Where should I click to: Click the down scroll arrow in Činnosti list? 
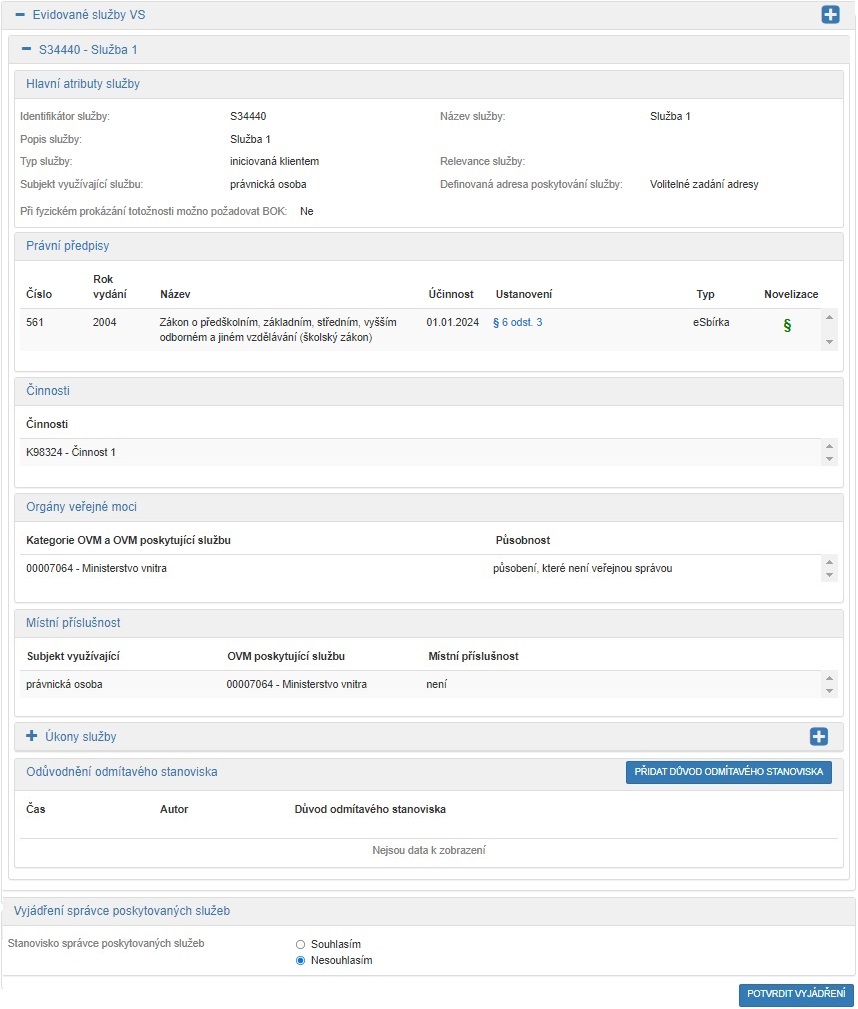(x=828, y=459)
